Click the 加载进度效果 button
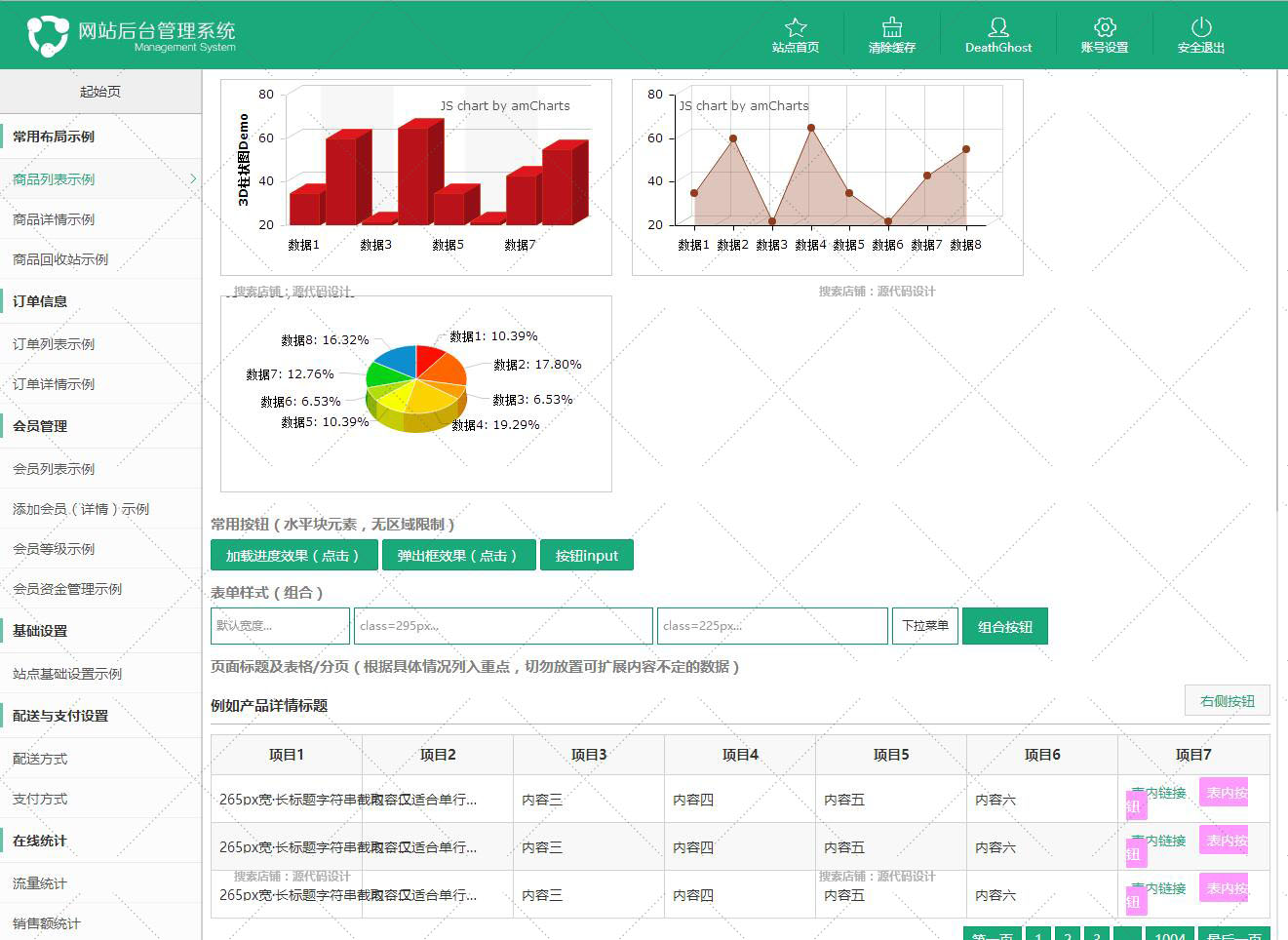The height and width of the screenshot is (940, 1288). pos(293,556)
